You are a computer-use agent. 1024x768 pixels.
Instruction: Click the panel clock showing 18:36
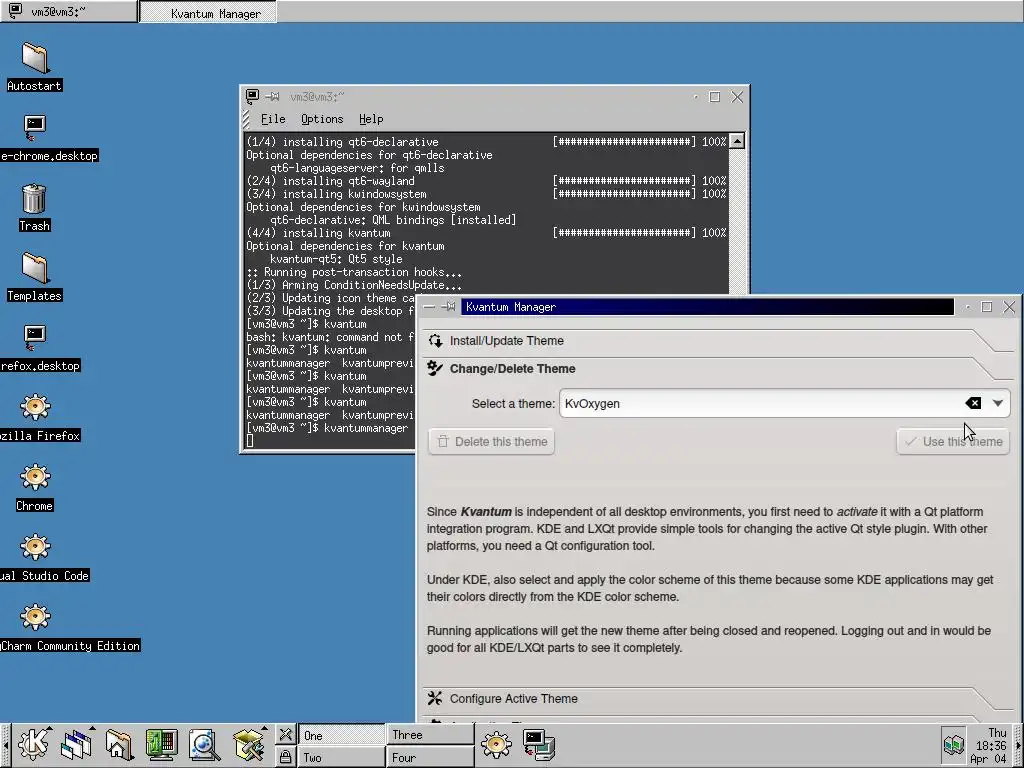tap(989, 746)
